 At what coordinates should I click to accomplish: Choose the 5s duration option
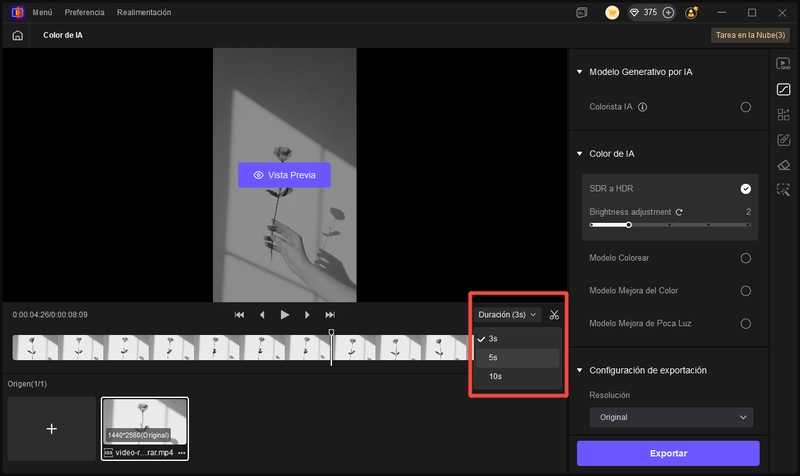517,358
